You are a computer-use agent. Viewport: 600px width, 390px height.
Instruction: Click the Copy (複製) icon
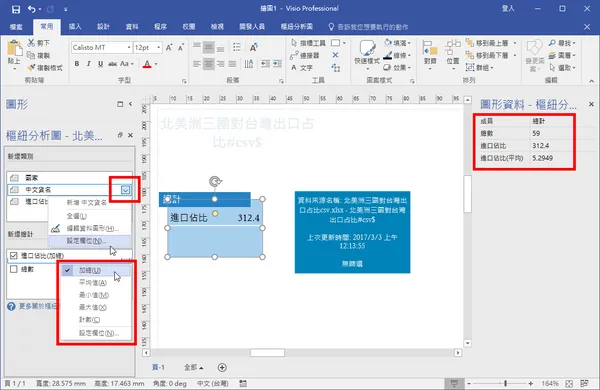point(31,55)
